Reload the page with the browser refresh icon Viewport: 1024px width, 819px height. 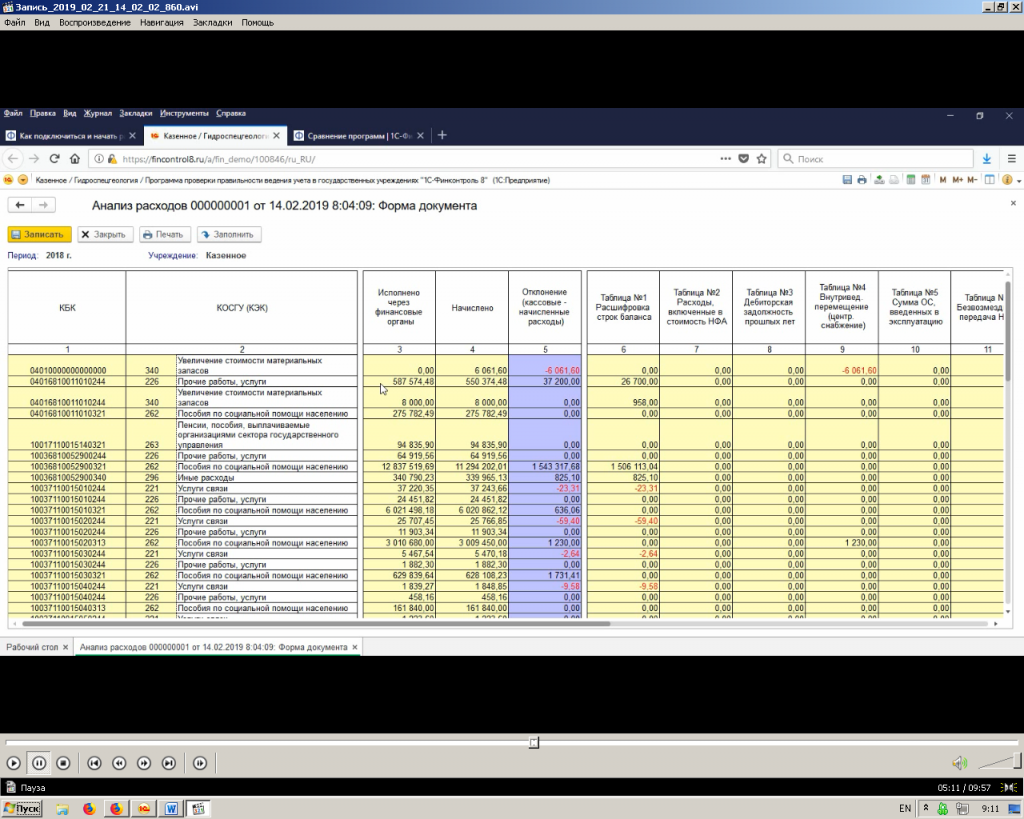pos(54,158)
